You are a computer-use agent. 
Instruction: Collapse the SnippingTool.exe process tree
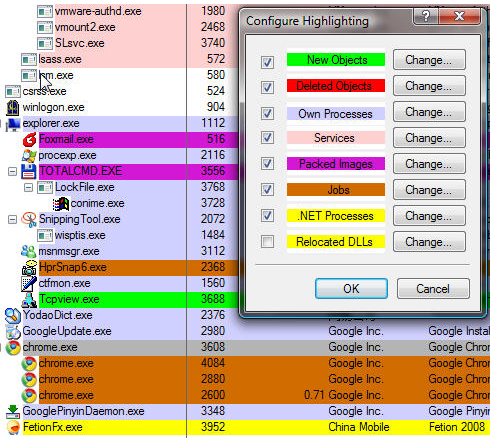pyautogui.click(x=12, y=220)
